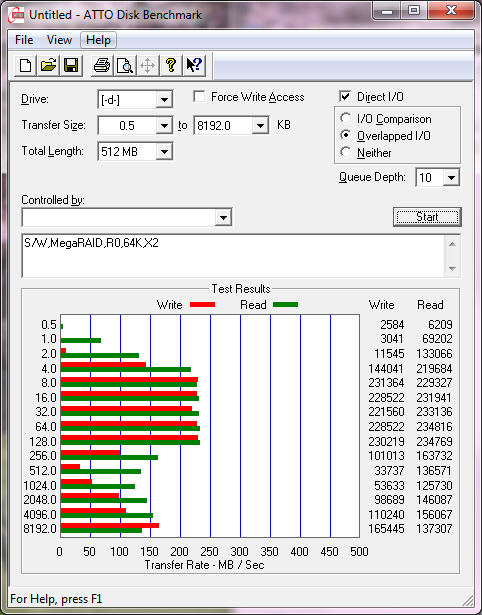
Task: Print results with the printer icon
Action: (102, 65)
